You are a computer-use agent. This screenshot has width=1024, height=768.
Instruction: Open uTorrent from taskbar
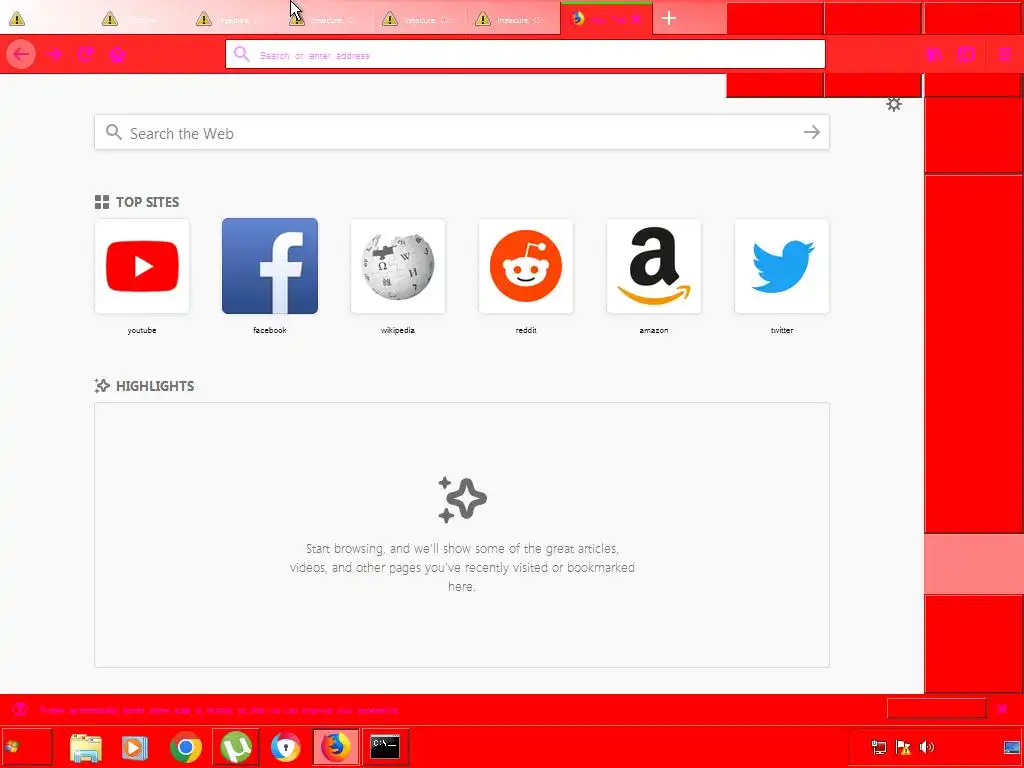click(x=236, y=746)
